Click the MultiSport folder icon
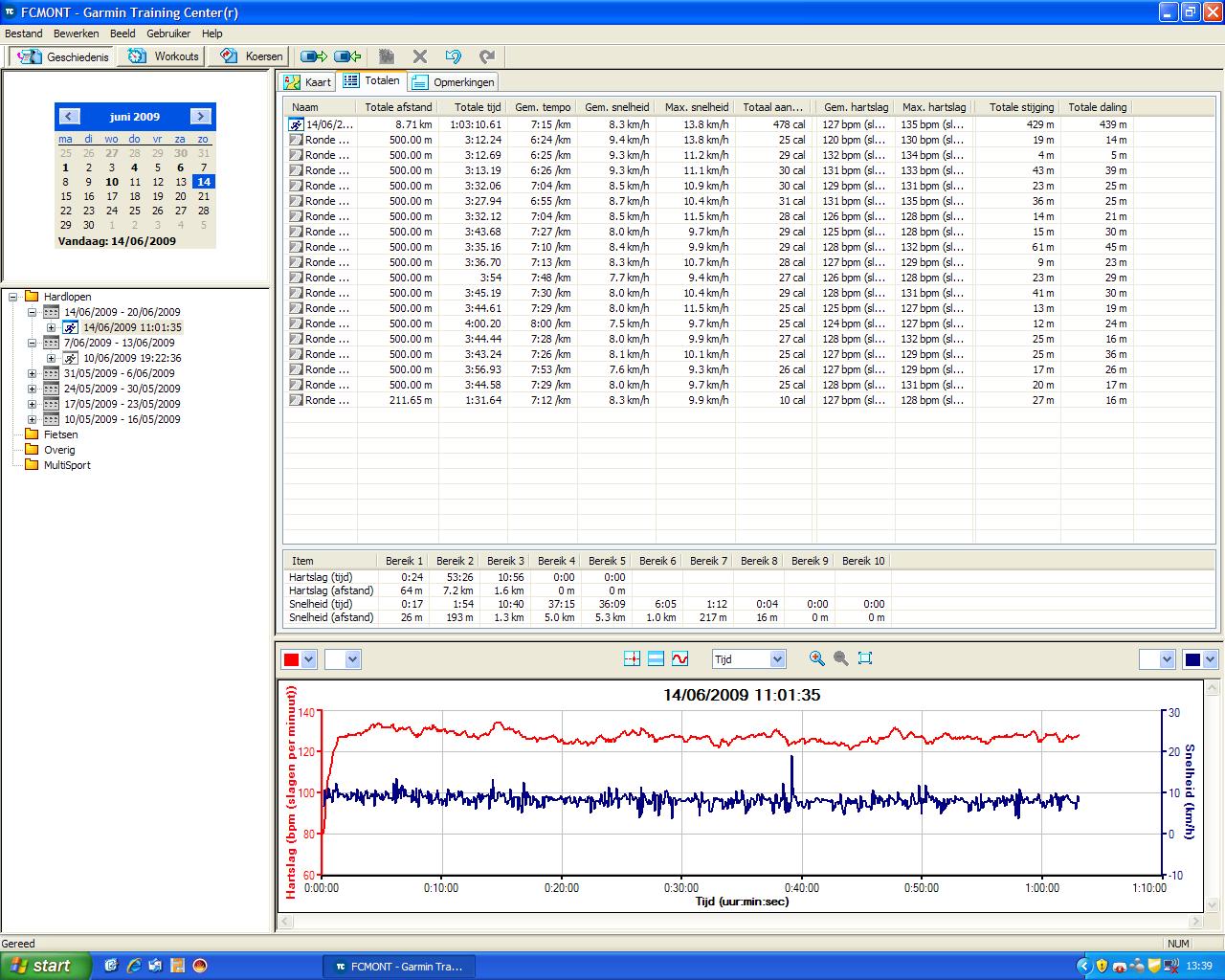 pos(32,465)
